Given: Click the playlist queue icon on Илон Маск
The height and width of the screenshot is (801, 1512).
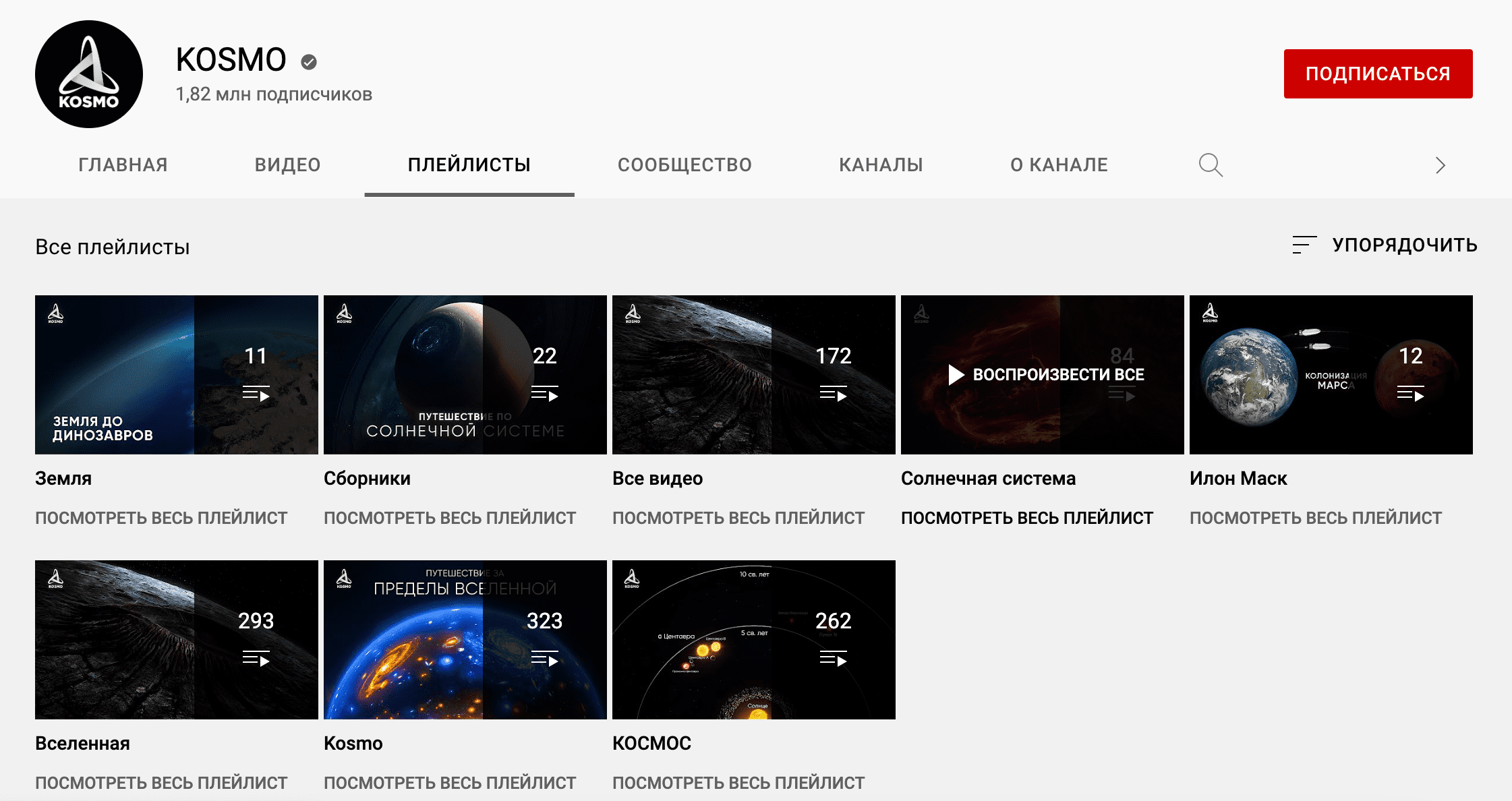Looking at the screenshot, I should pyautogui.click(x=1411, y=394).
